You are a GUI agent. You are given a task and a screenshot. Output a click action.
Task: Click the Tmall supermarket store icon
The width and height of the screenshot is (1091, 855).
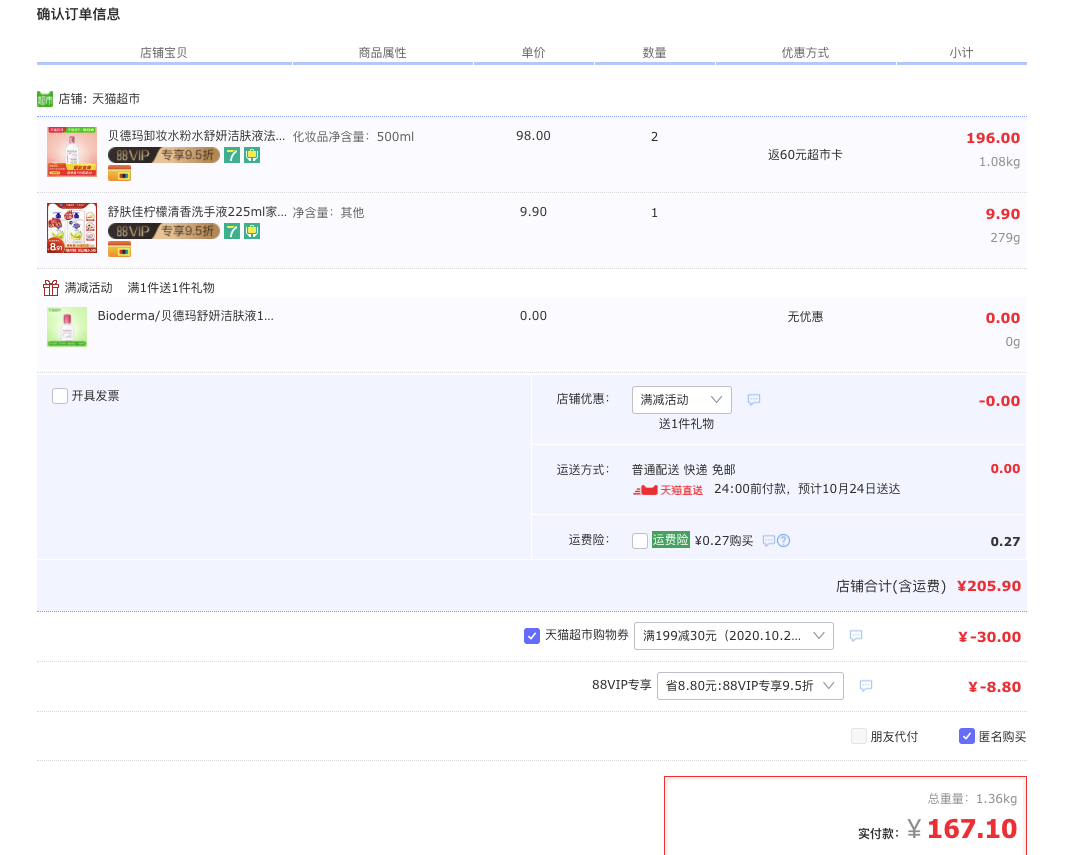pyautogui.click(x=45, y=99)
